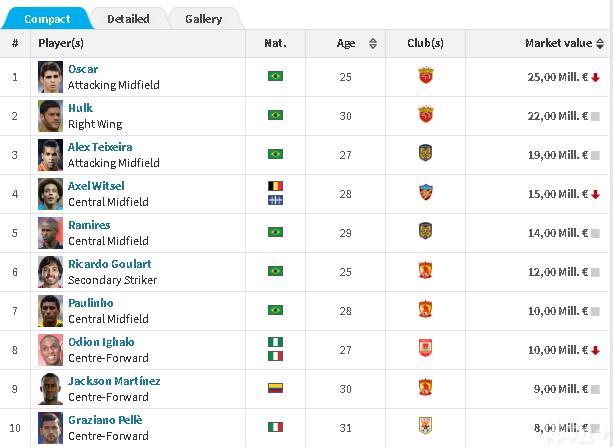Screen dimensions: 613x447
Task: Click Ricardo Goulart's club crest
Action: [425, 271]
